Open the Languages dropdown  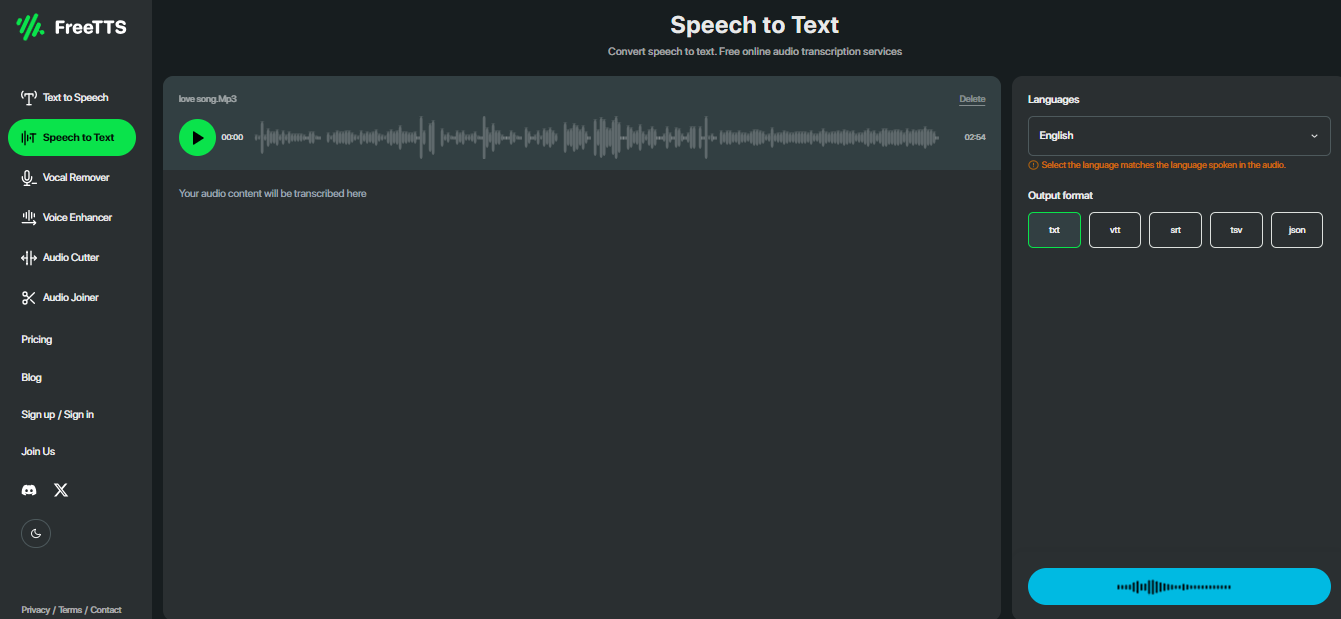tap(1179, 135)
